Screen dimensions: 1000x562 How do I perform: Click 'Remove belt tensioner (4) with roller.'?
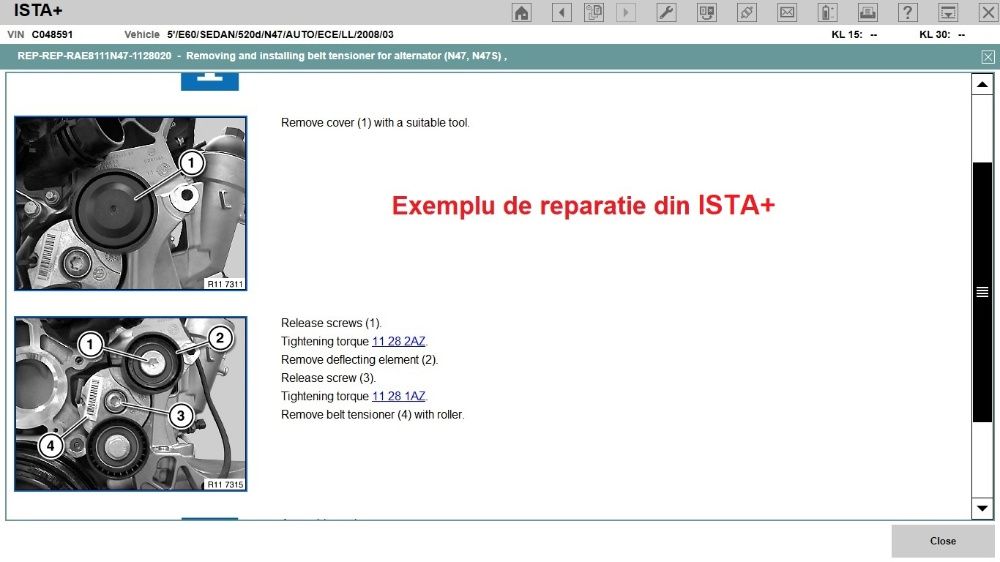(x=372, y=415)
